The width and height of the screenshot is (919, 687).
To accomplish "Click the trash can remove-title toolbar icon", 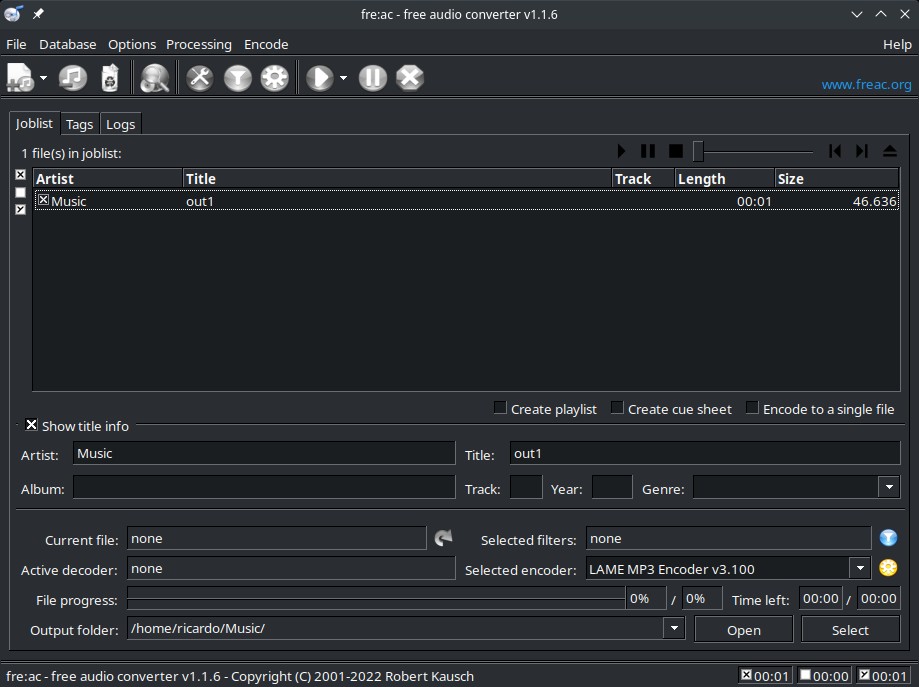I will [110, 77].
